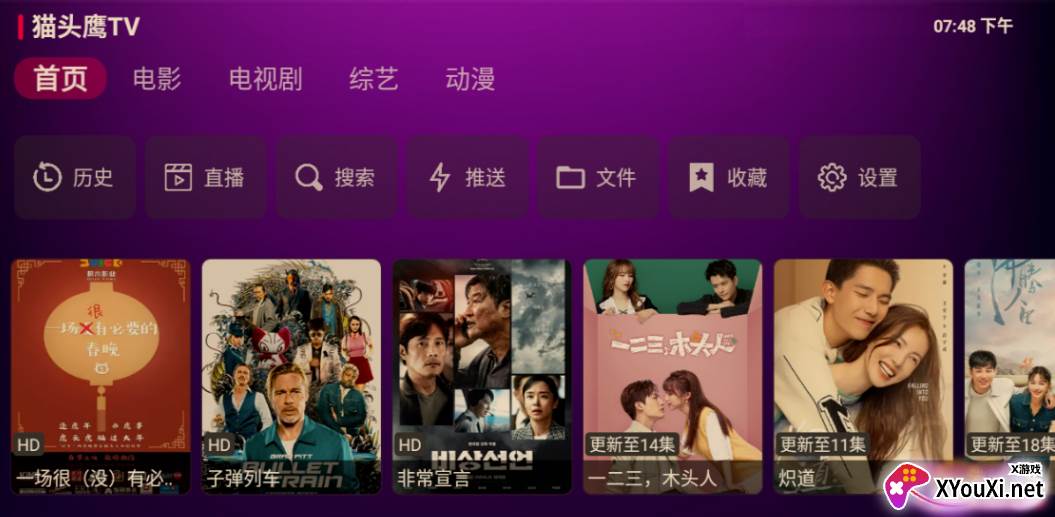Switch to the 电影 tab
The width and height of the screenshot is (1055, 517).
(x=157, y=79)
